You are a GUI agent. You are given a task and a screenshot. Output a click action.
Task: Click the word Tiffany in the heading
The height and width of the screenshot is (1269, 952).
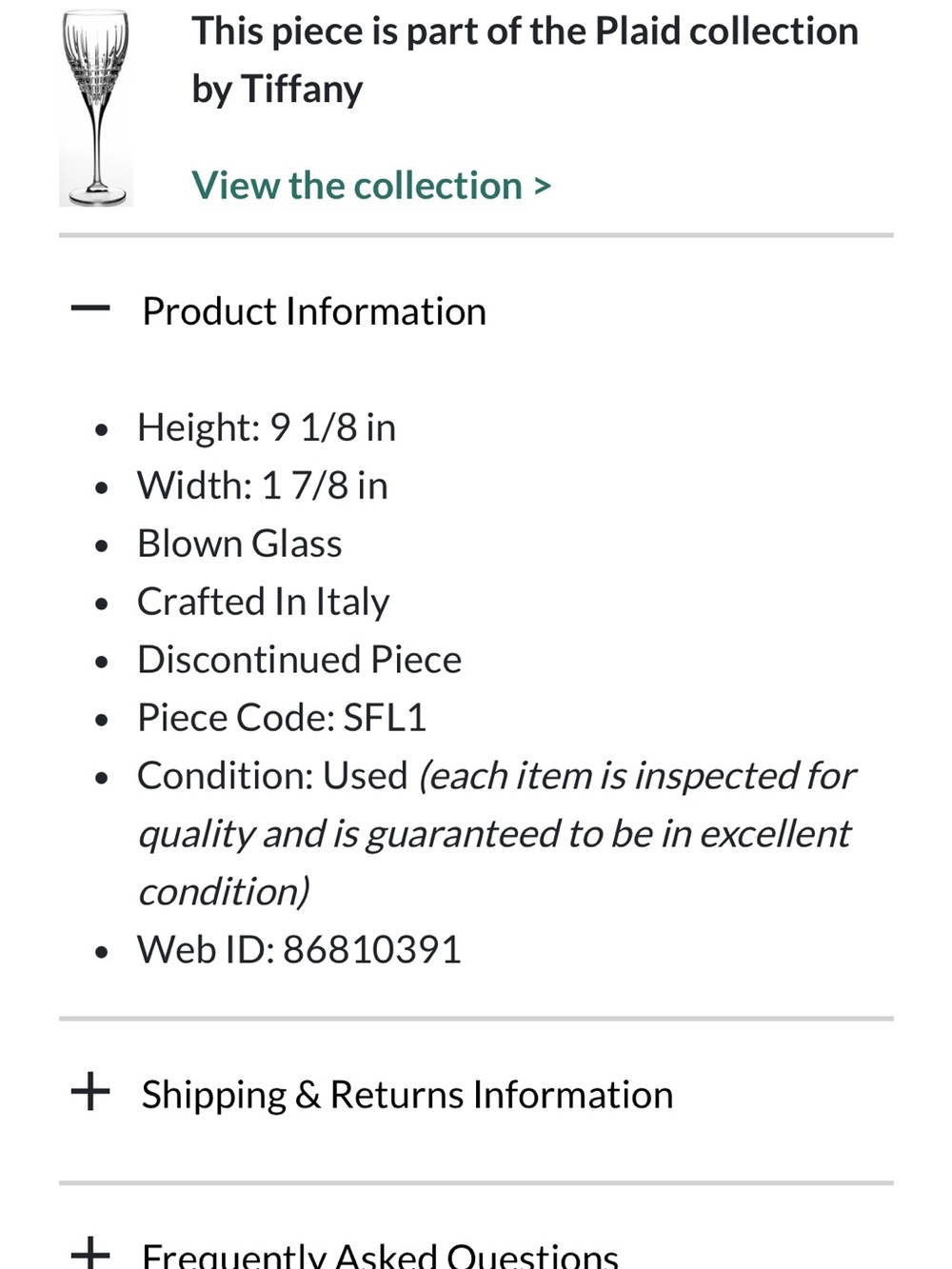coord(302,89)
